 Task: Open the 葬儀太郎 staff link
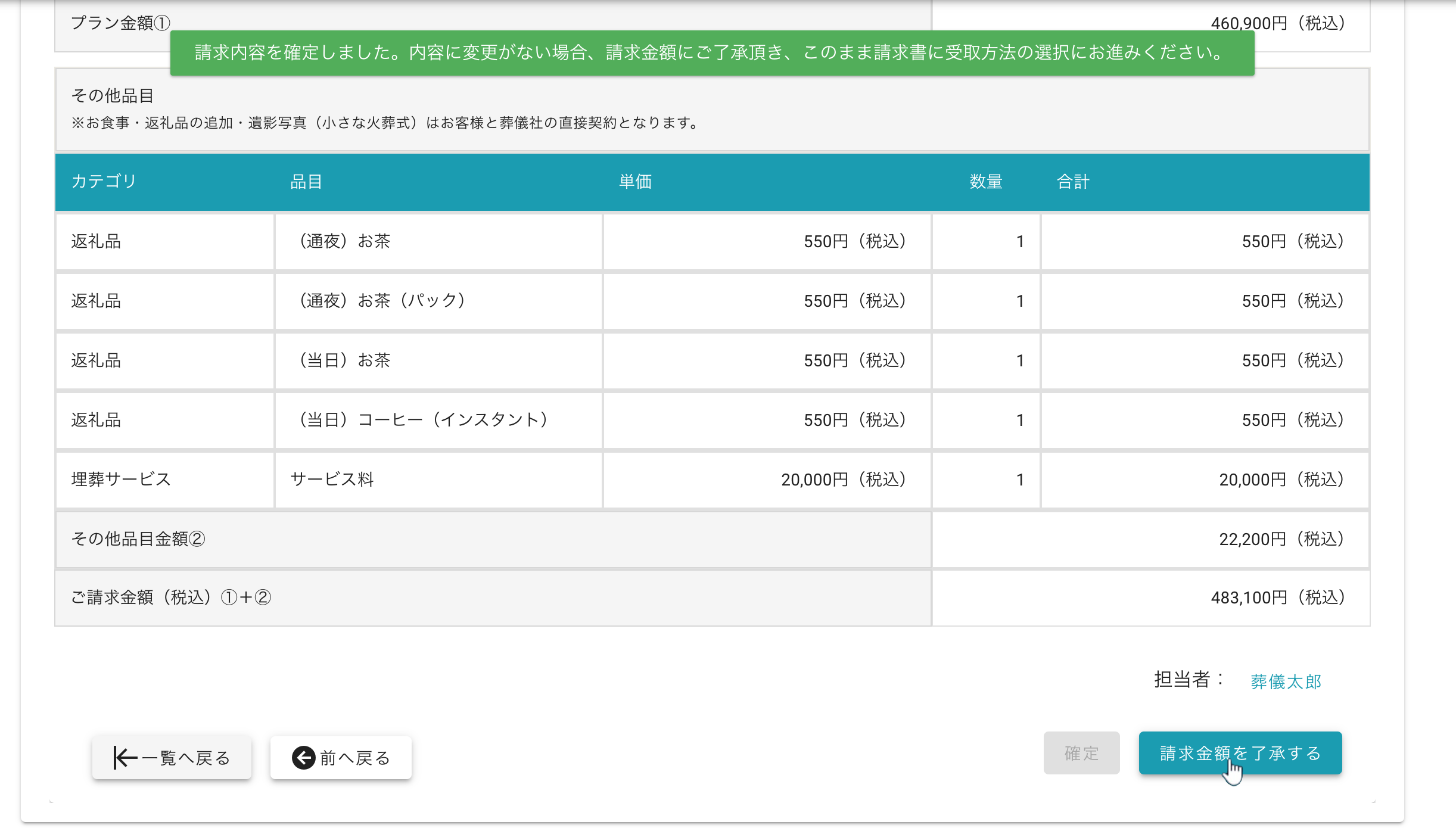(1286, 681)
